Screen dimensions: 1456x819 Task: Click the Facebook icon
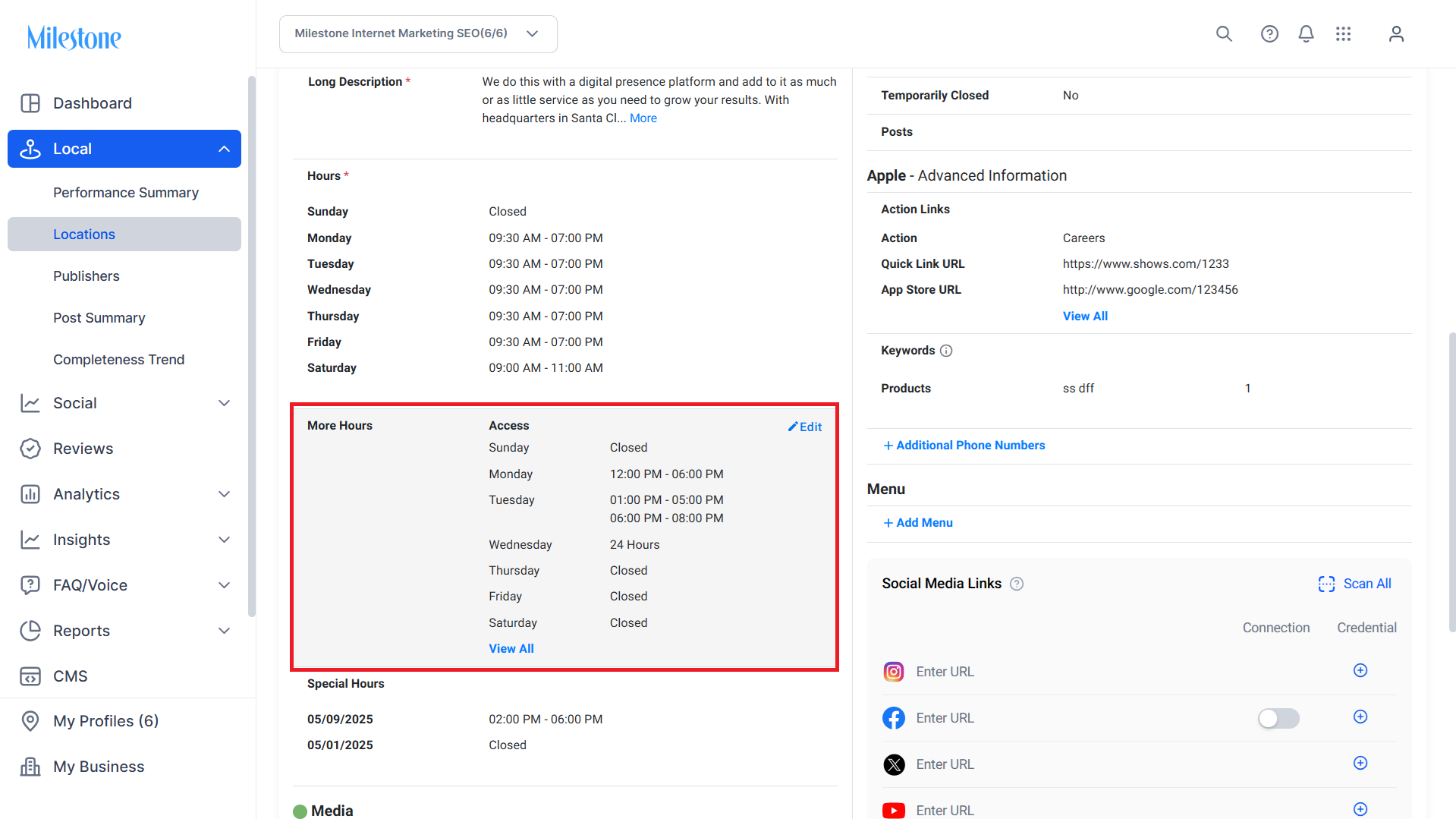pyautogui.click(x=894, y=718)
